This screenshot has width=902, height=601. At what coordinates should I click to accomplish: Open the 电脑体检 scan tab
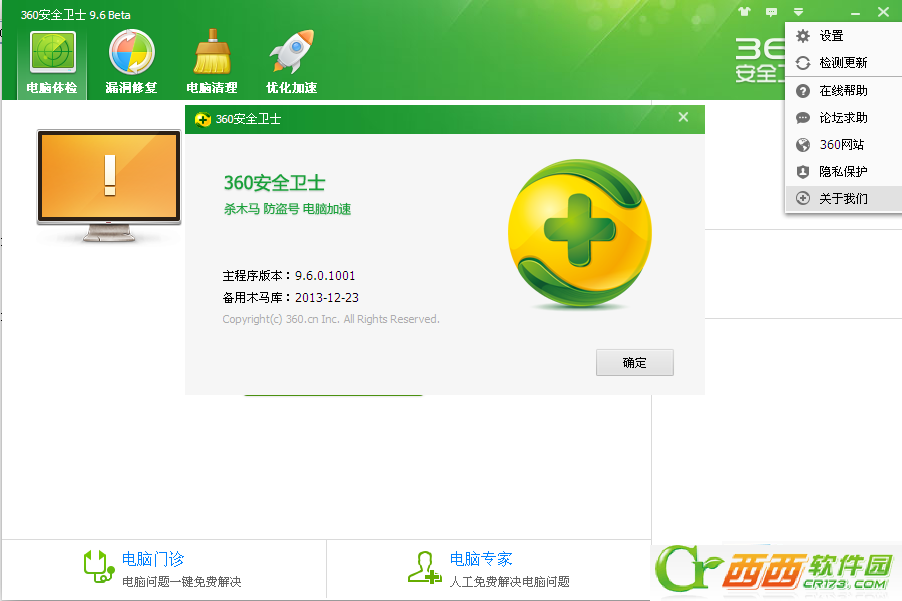[52, 62]
